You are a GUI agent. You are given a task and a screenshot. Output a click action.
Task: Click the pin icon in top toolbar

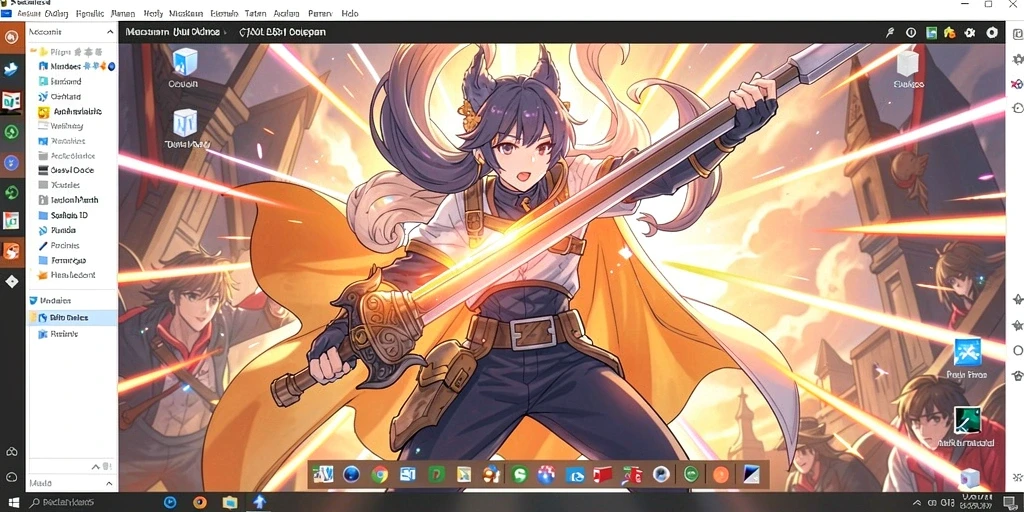(889, 32)
